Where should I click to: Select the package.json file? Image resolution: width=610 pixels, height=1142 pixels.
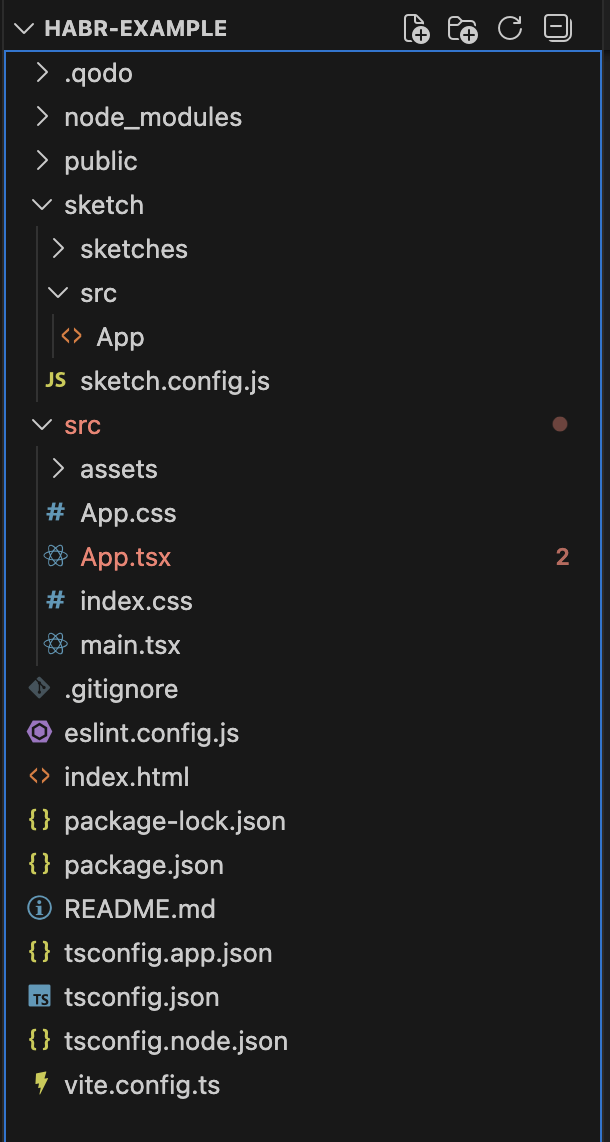(x=143, y=865)
